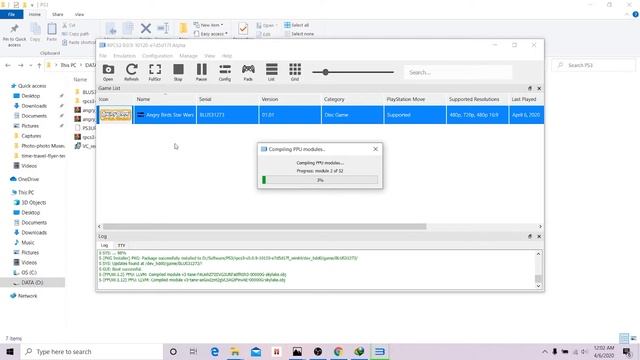The image size is (640, 360).
Task: Open Explorer Share ribbon tab
Action: pos(58,14)
